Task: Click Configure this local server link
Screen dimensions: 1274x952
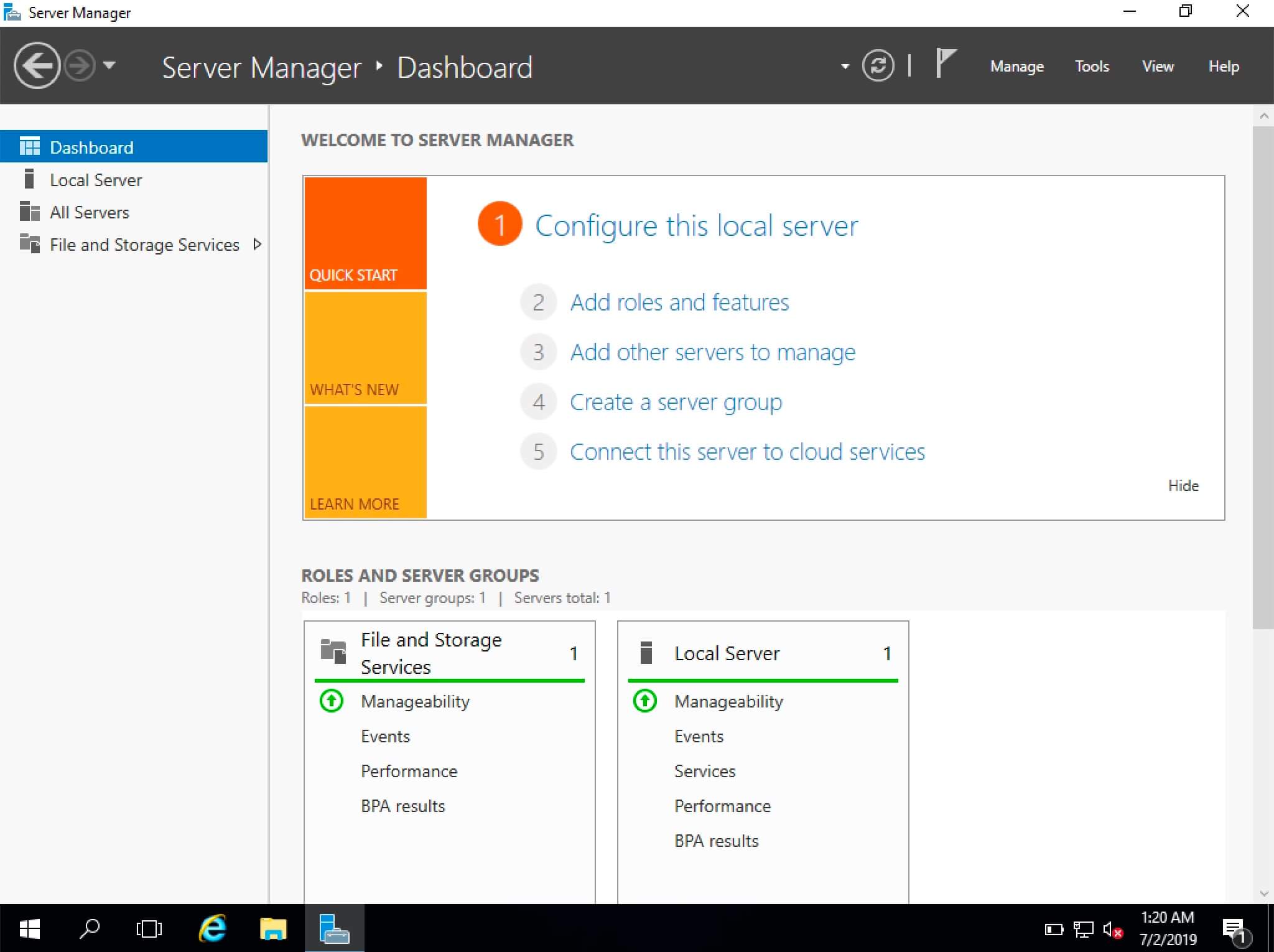Action: 697,224
